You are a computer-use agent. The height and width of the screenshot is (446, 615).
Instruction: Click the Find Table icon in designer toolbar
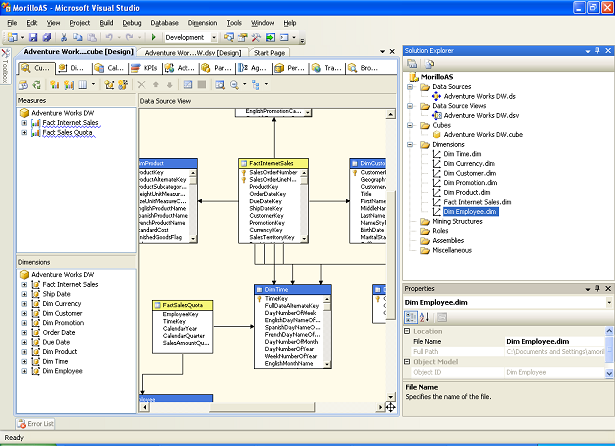point(220,84)
